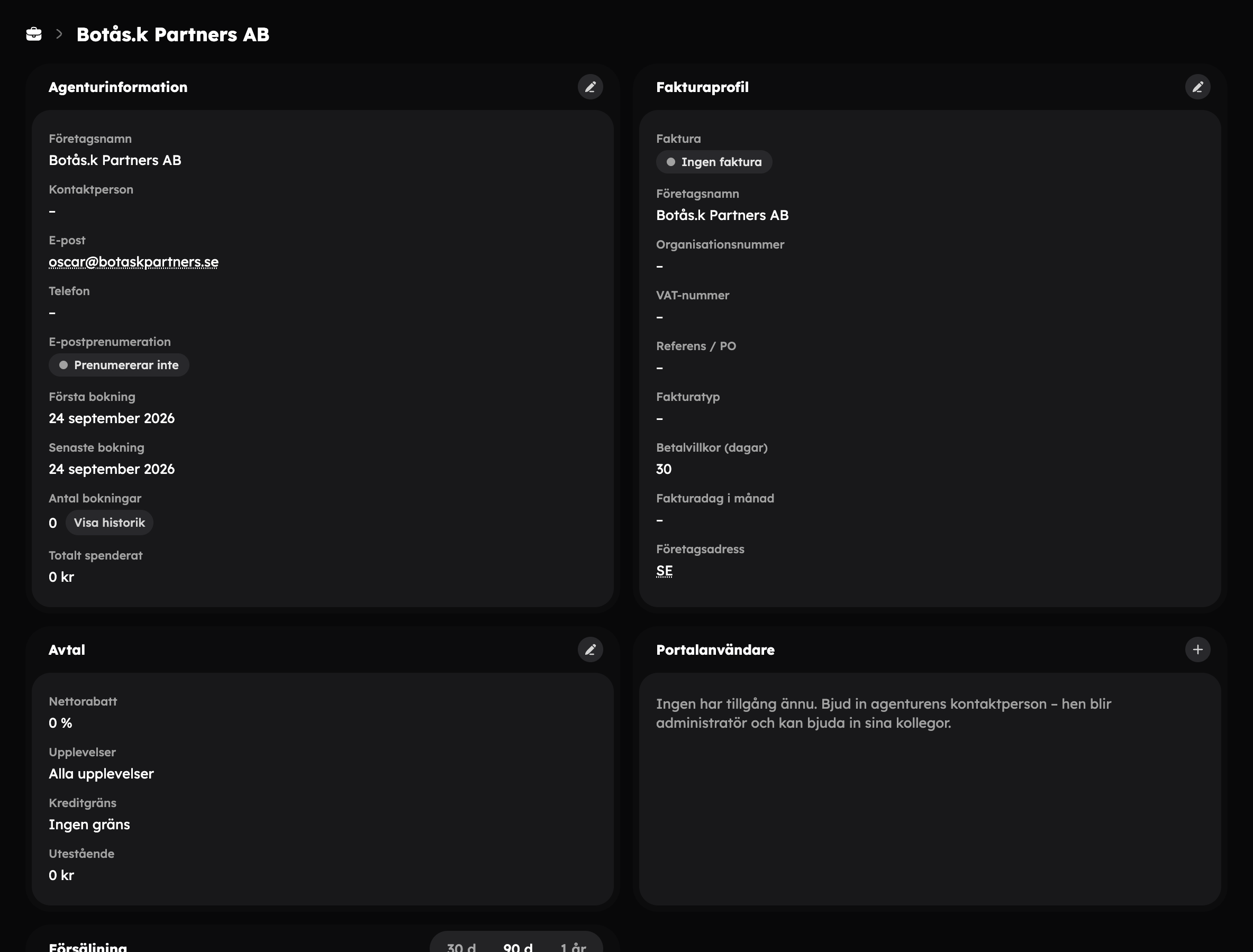
Task: Click the Portalanvändare section heading
Action: [x=715, y=650]
